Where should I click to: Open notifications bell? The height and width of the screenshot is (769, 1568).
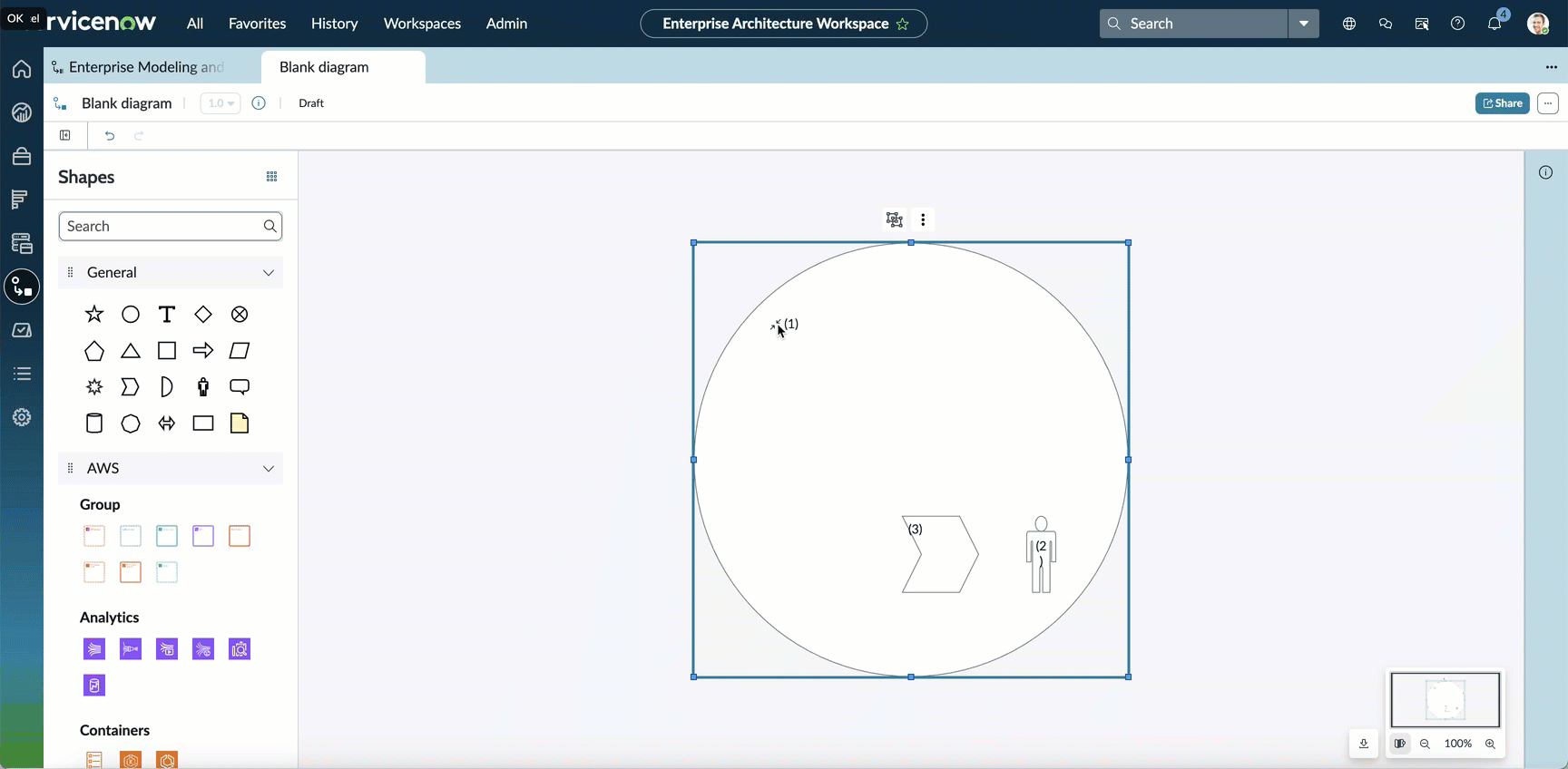1494,24
